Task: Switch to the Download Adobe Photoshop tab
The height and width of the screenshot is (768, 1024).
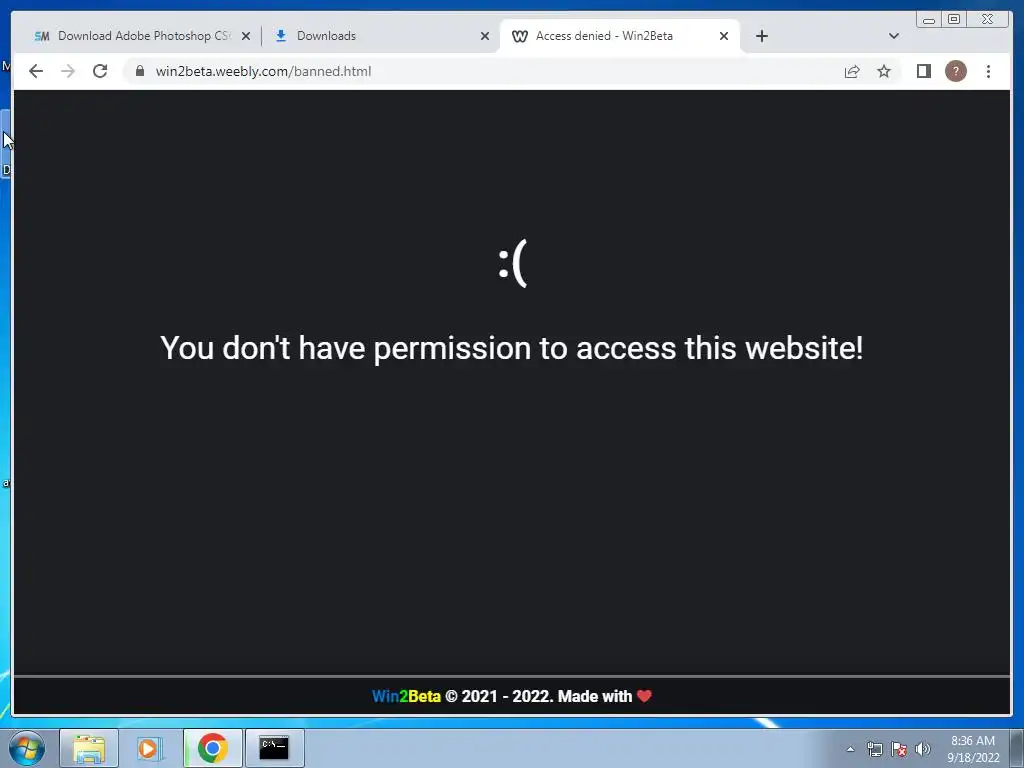Action: click(x=133, y=36)
